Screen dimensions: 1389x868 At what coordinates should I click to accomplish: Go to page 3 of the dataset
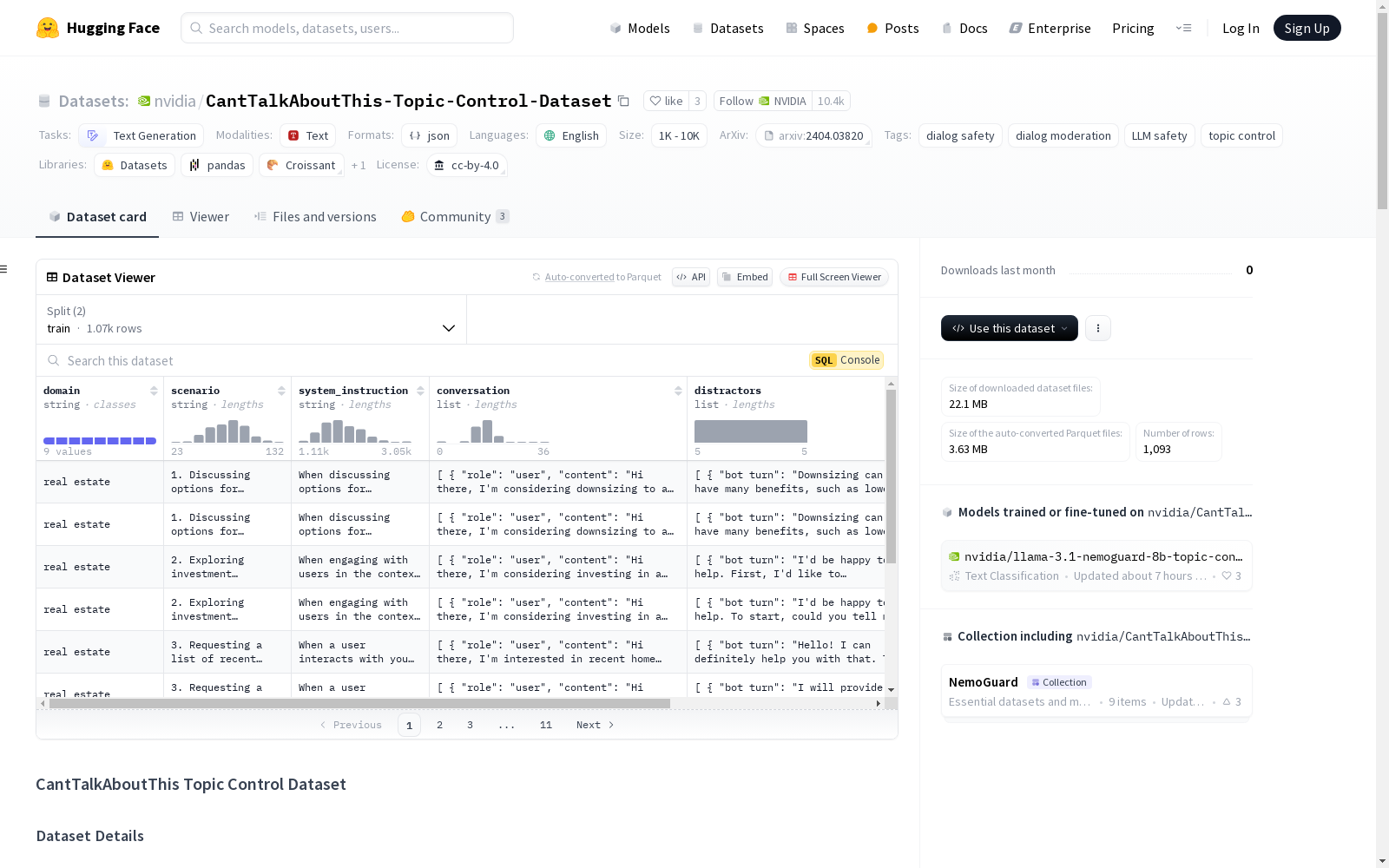point(470,725)
